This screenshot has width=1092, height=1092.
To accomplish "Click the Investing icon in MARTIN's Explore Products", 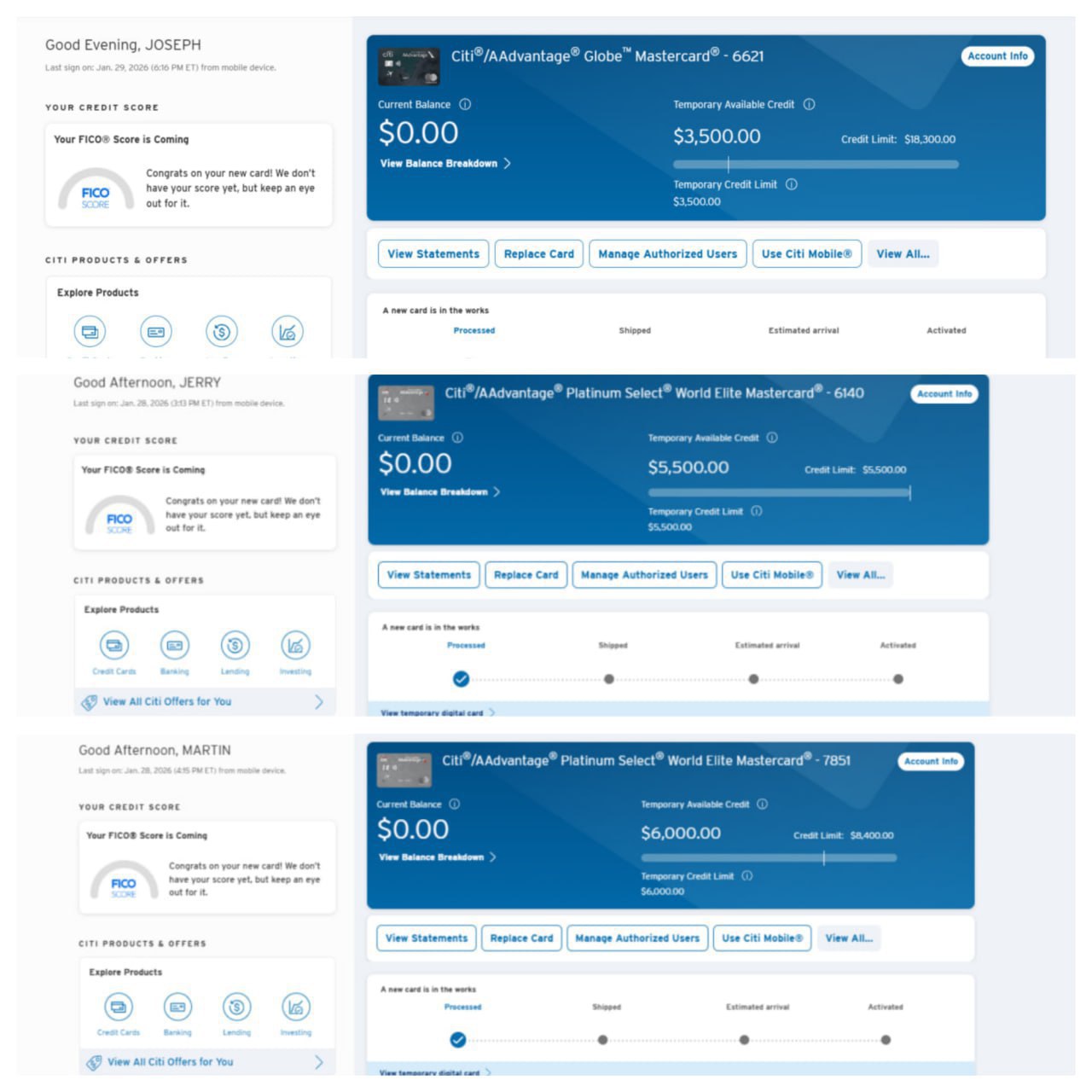I will point(295,1008).
